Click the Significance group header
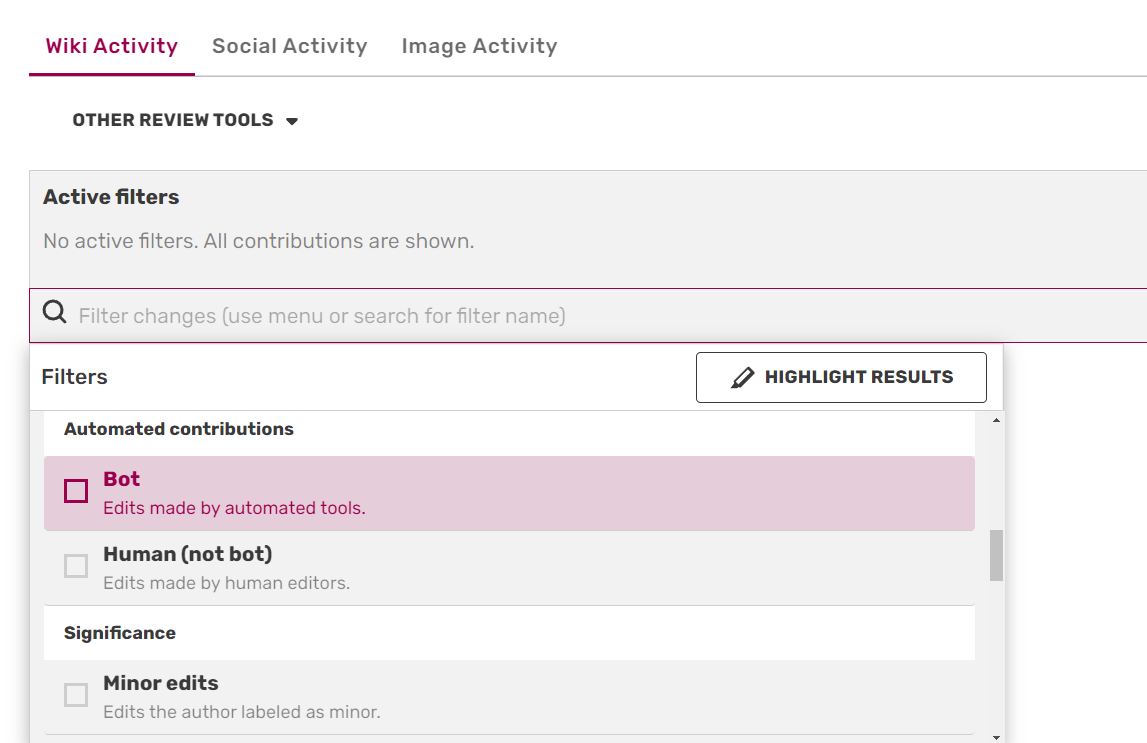Viewport: 1147px width, 743px height. point(120,633)
